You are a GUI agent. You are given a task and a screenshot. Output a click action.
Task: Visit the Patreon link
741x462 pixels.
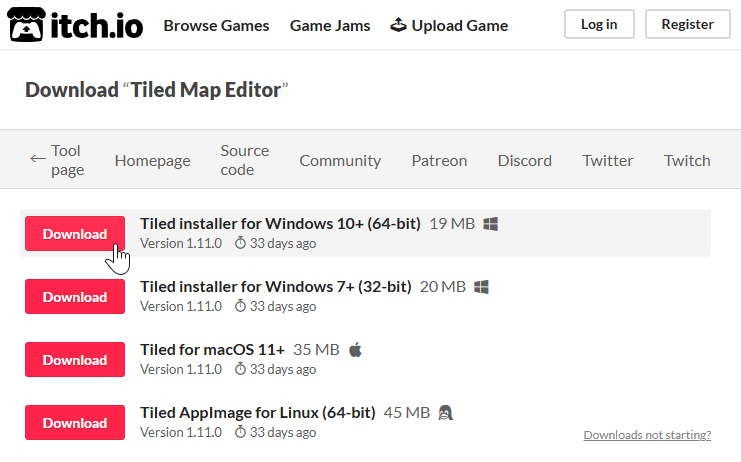click(x=439, y=161)
